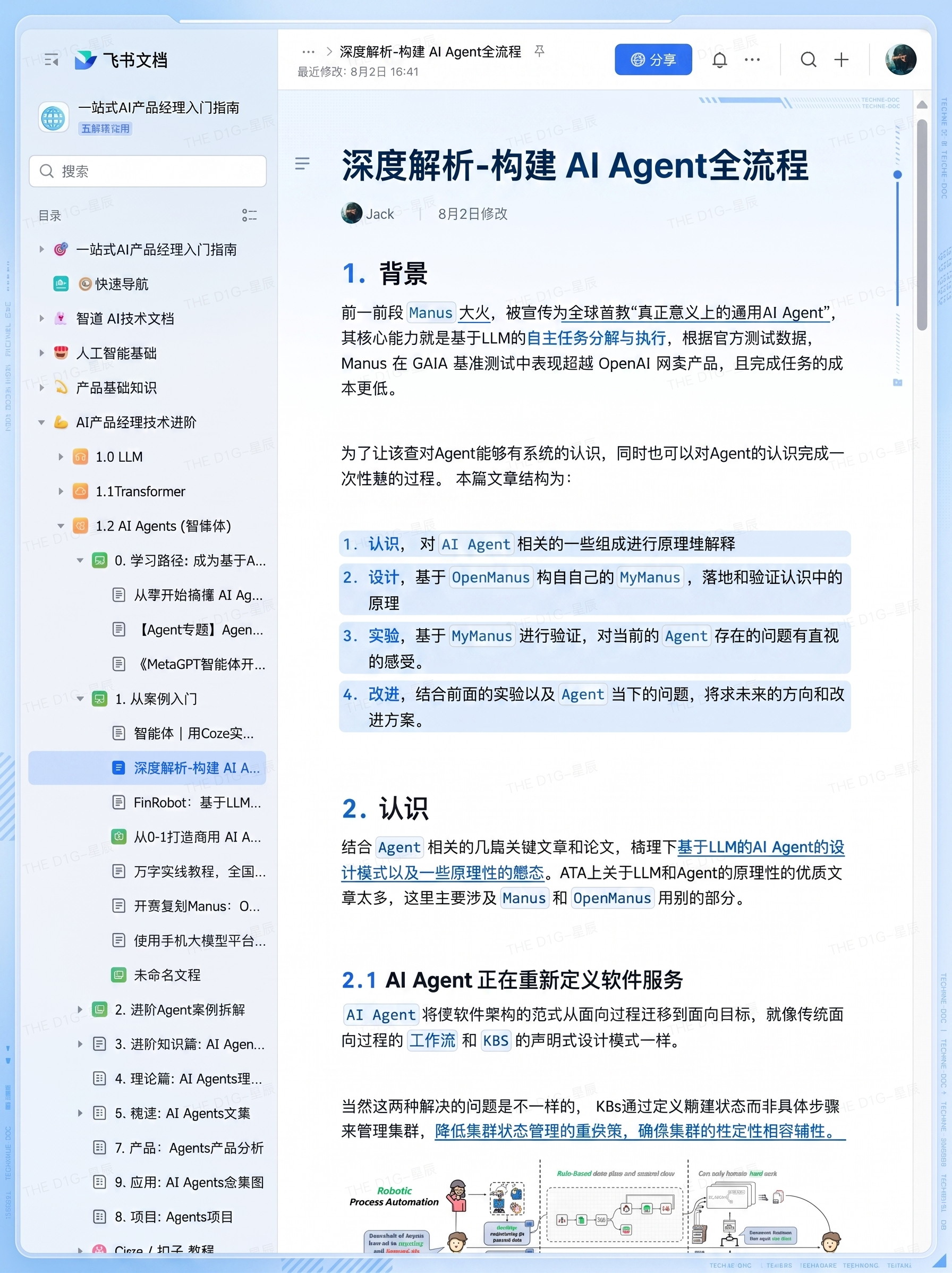Click the breadcrumb title 深度解析-构建 AI Agent全流程
Image resolution: width=952 pixels, height=1273 pixels.
pyautogui.click(x=430, y=51)
